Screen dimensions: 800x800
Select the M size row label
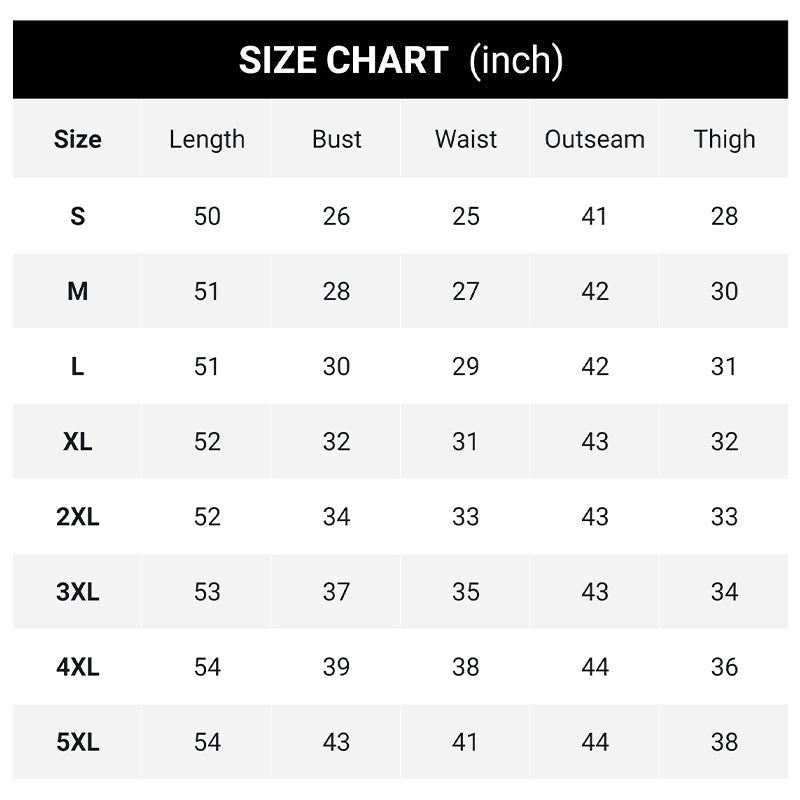point(78,291)
